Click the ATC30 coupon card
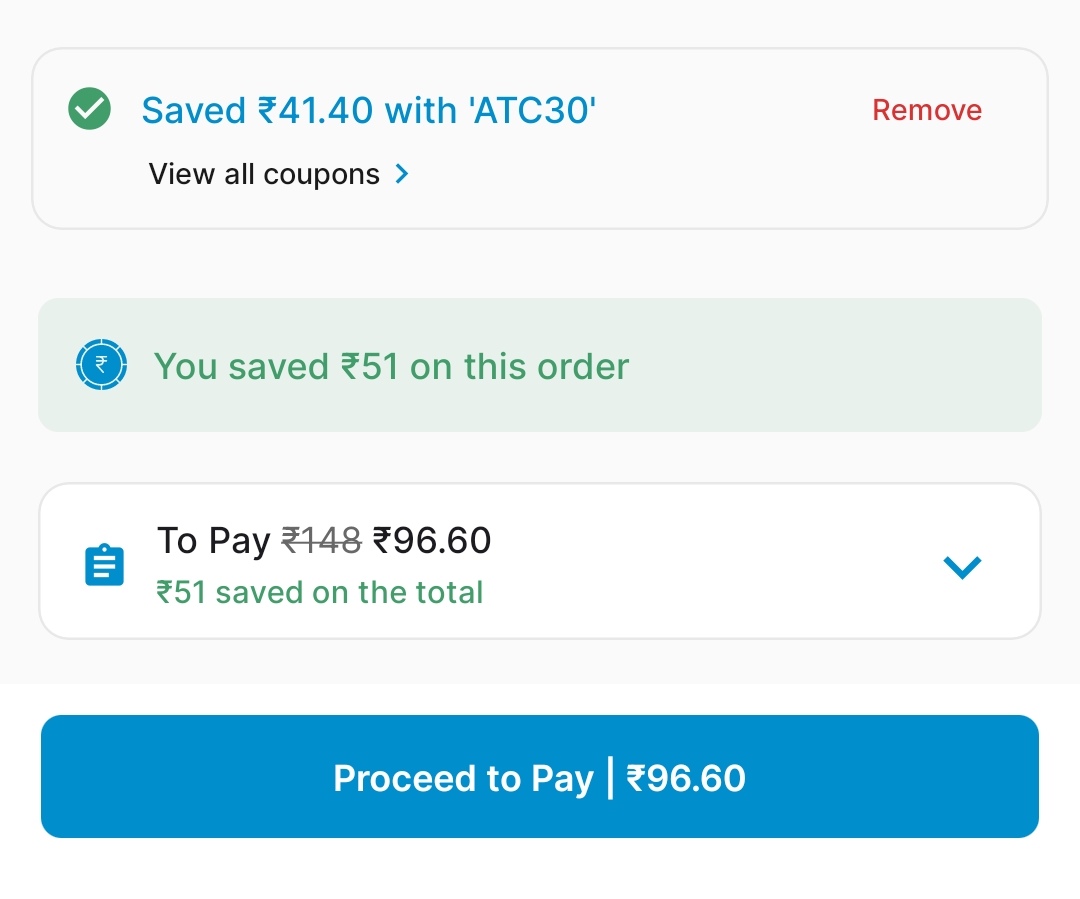This screenshot has height=899, width=1080. [540, 137]
